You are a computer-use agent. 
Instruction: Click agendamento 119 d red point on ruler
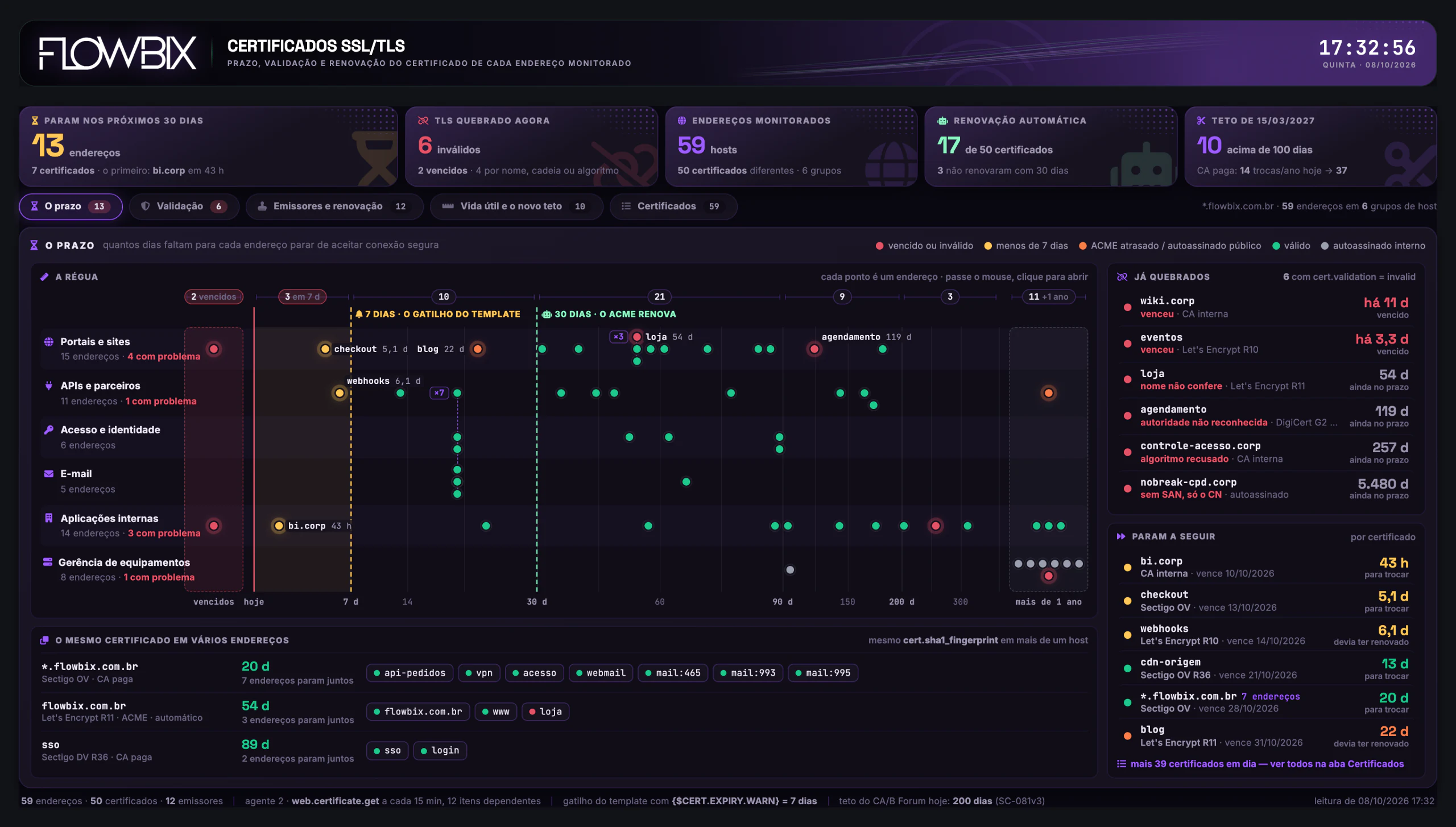point(814,349)
